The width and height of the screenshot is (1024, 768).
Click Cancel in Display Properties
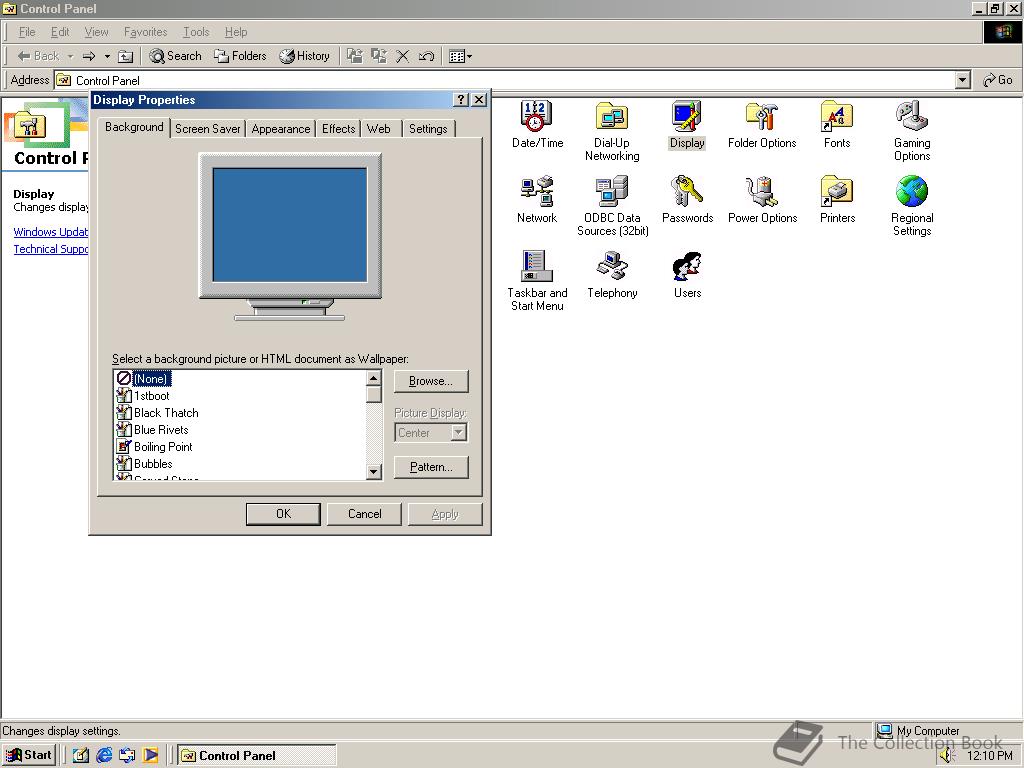364,514
